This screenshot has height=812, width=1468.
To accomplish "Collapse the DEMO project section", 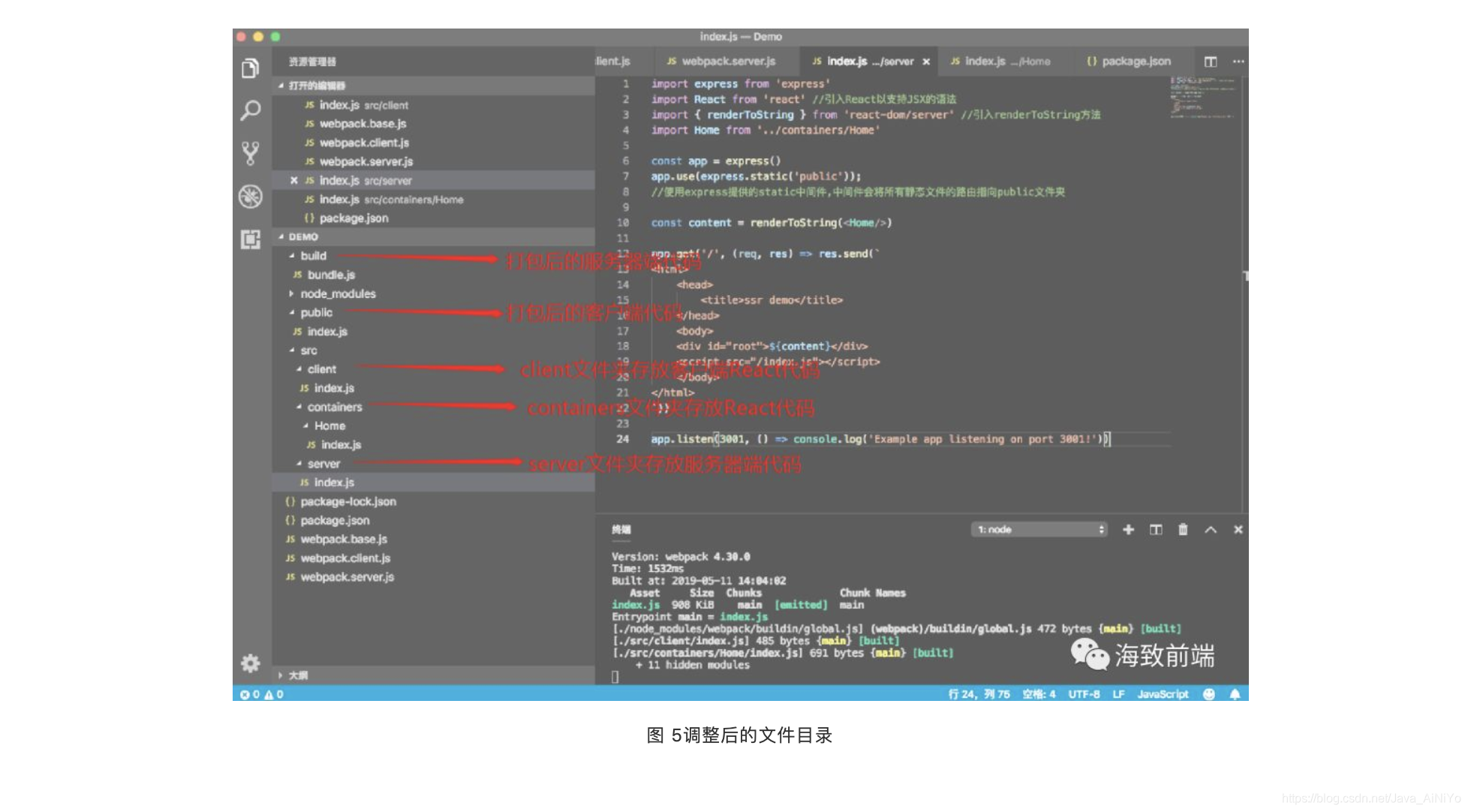I will pos(302,236).
